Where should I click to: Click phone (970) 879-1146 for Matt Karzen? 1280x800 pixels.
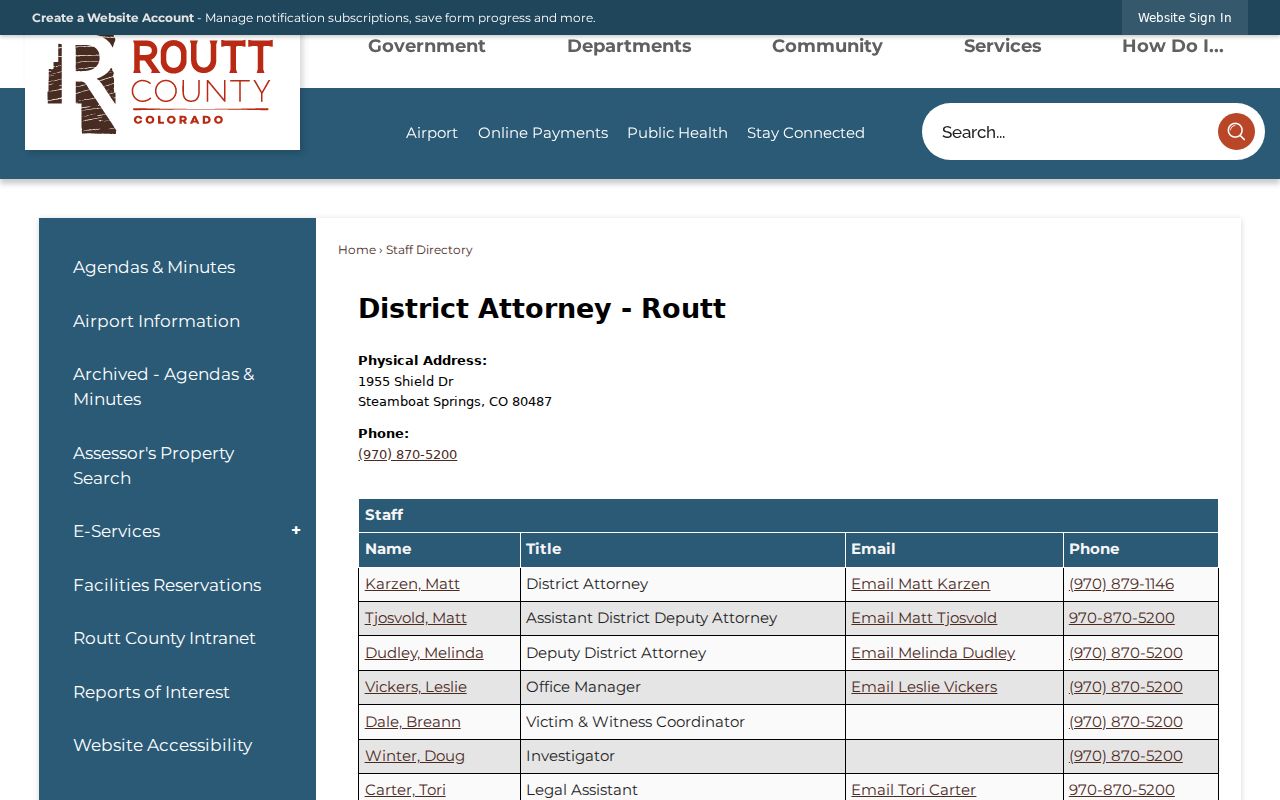[x=1121, y=584]
